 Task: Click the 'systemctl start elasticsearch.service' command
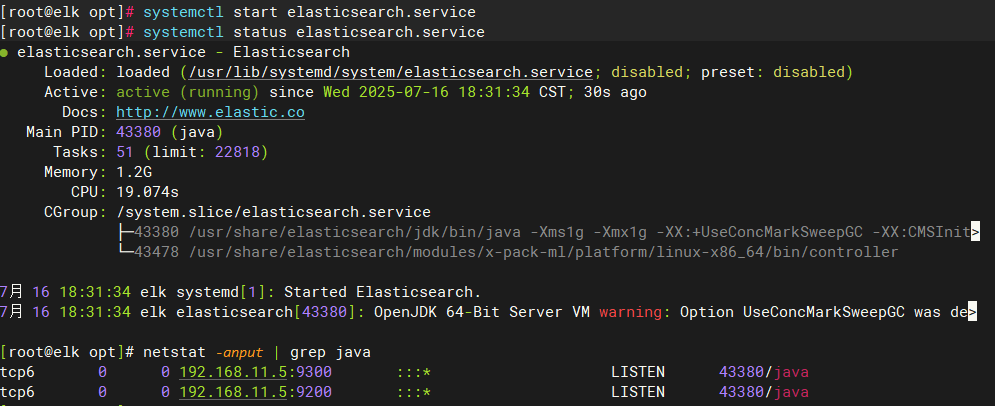309,12
